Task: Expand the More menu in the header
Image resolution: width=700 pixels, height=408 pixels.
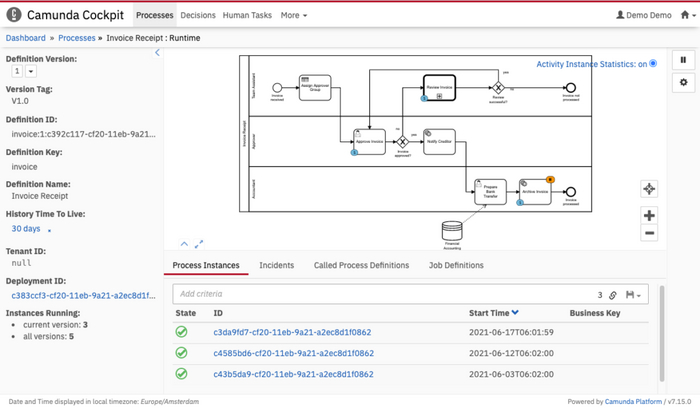Action: [293, 16]
